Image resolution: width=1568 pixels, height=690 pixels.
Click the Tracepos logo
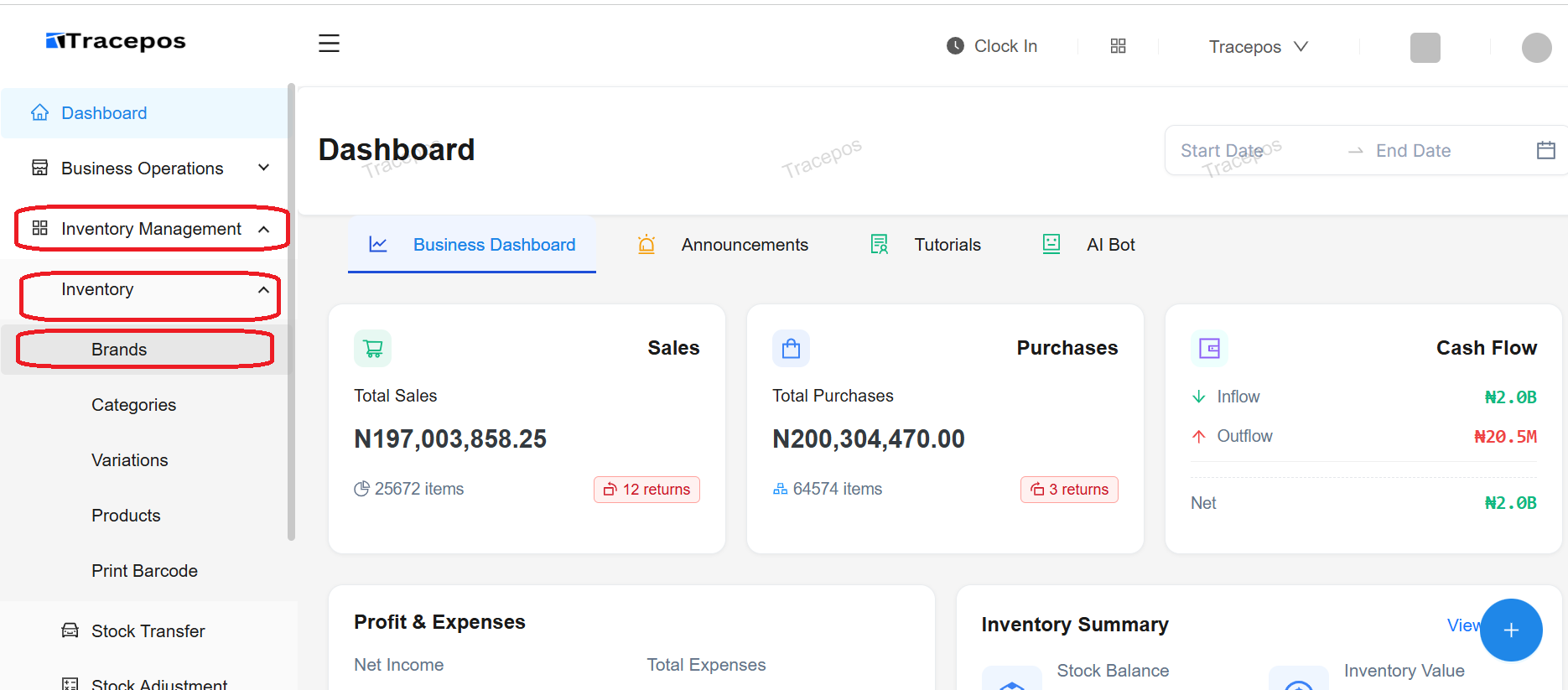pyautogui.click(x=116, y=41)
